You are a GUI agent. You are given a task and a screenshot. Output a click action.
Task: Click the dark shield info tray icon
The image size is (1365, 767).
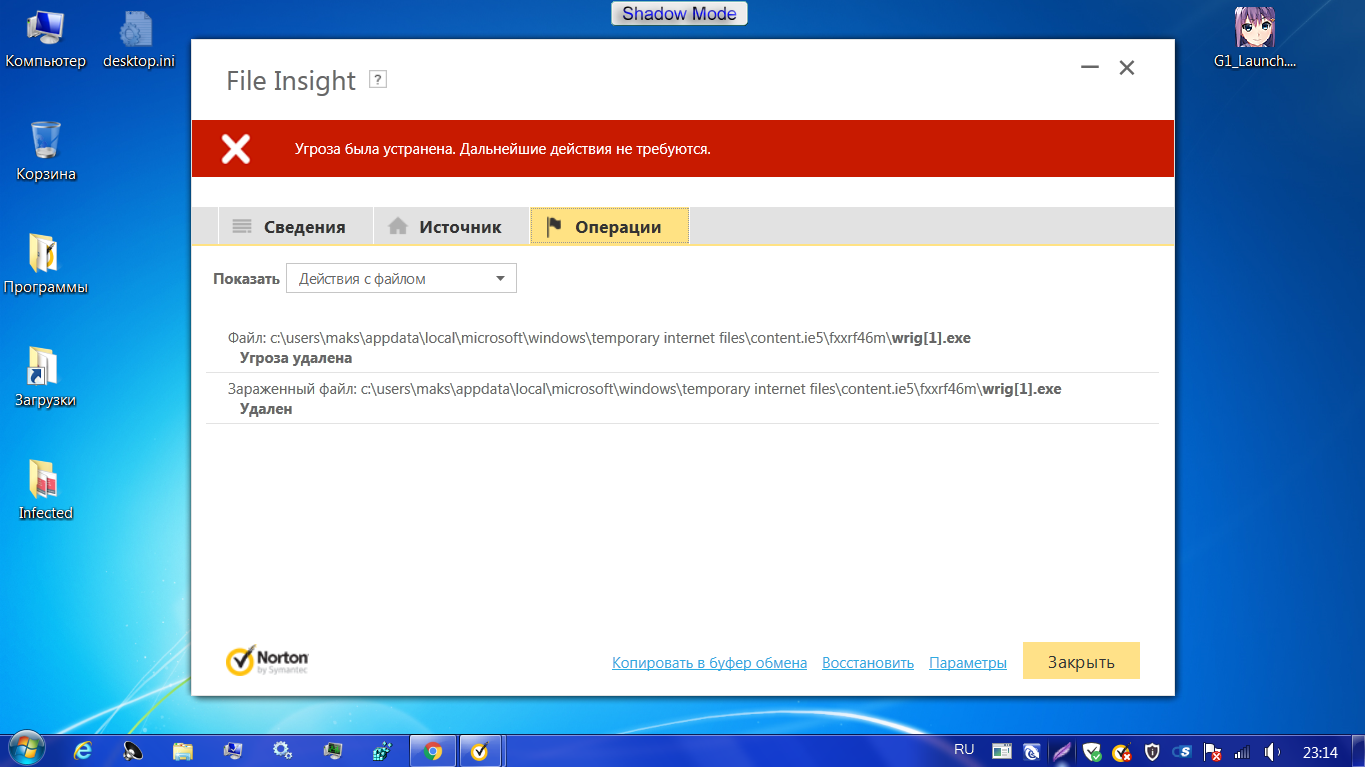(x=1152, y=751)
